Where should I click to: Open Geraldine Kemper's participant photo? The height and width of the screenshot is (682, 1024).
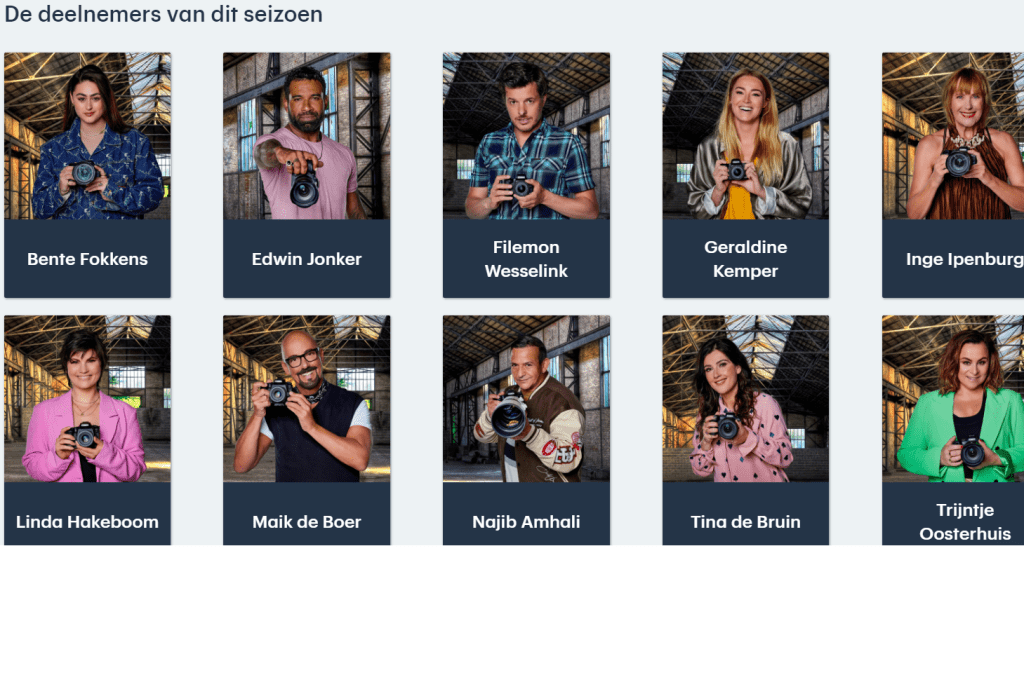(746, 136)
